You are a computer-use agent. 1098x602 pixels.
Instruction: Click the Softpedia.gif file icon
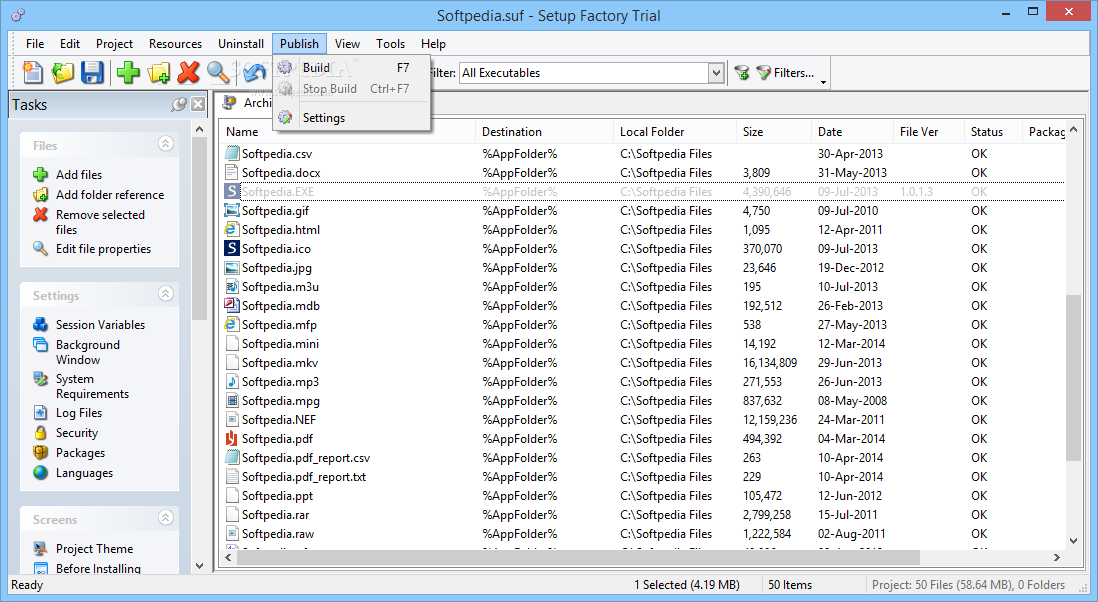click(x=231, y=211)
